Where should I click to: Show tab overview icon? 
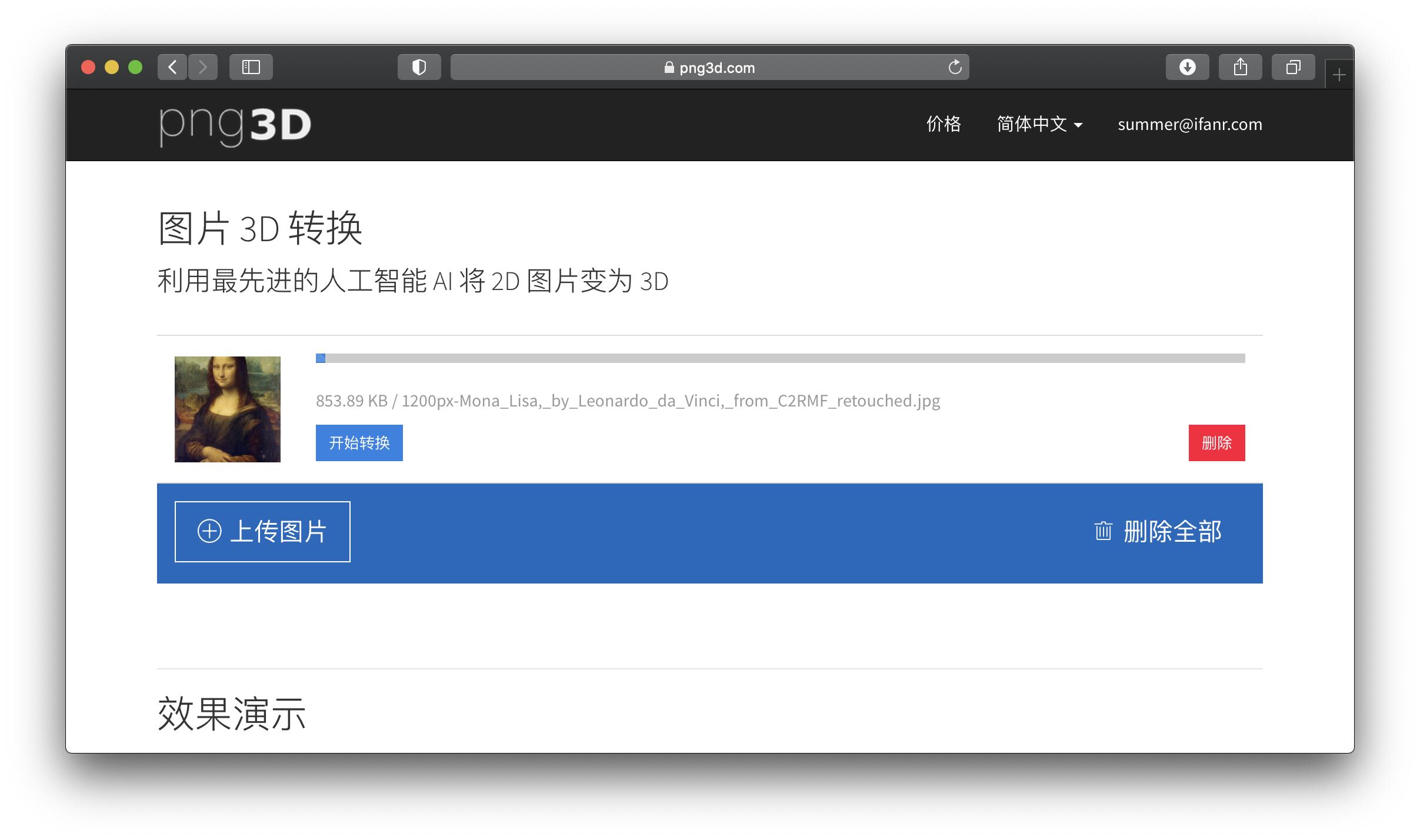pos(1293,67)
